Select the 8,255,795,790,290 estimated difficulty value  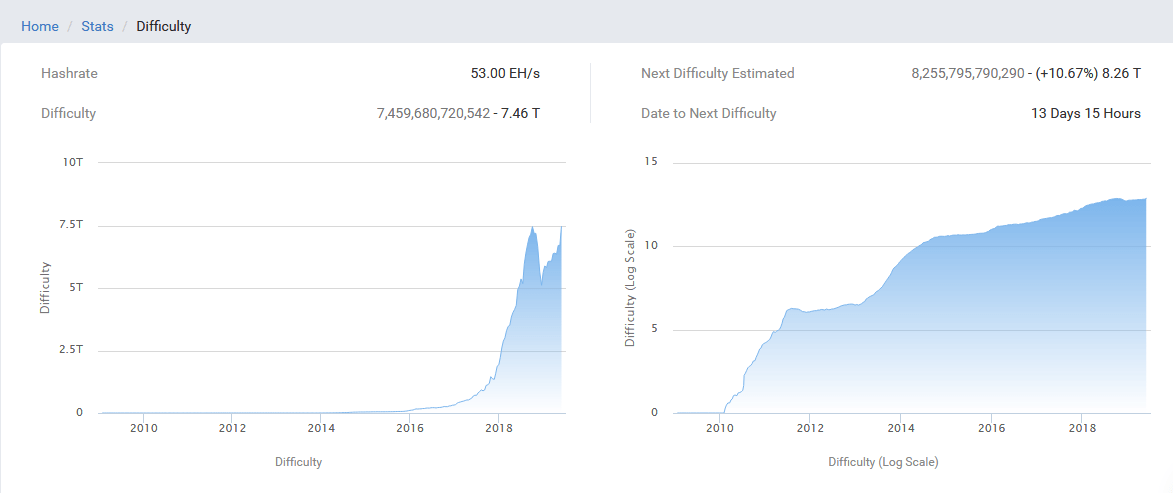968,73
